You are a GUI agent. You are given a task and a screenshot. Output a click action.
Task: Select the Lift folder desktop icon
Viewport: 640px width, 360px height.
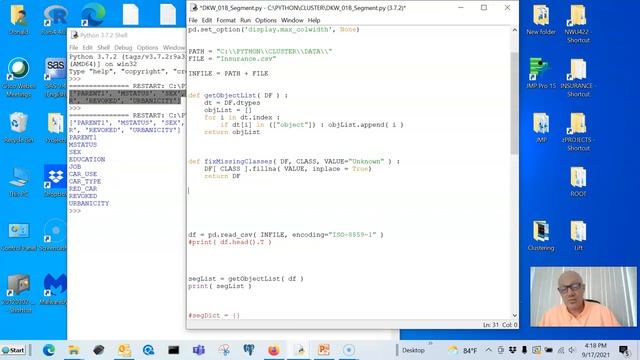pyautogui.click(x=578, y=236)
